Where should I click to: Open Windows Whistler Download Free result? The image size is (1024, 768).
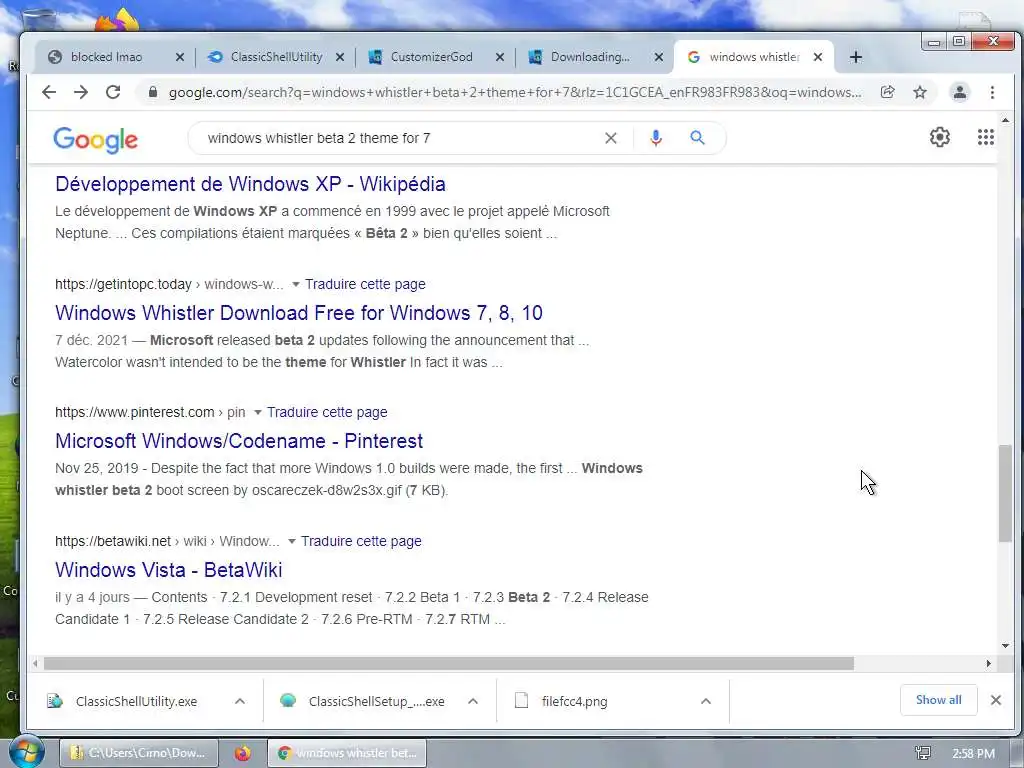pos(298,313)
